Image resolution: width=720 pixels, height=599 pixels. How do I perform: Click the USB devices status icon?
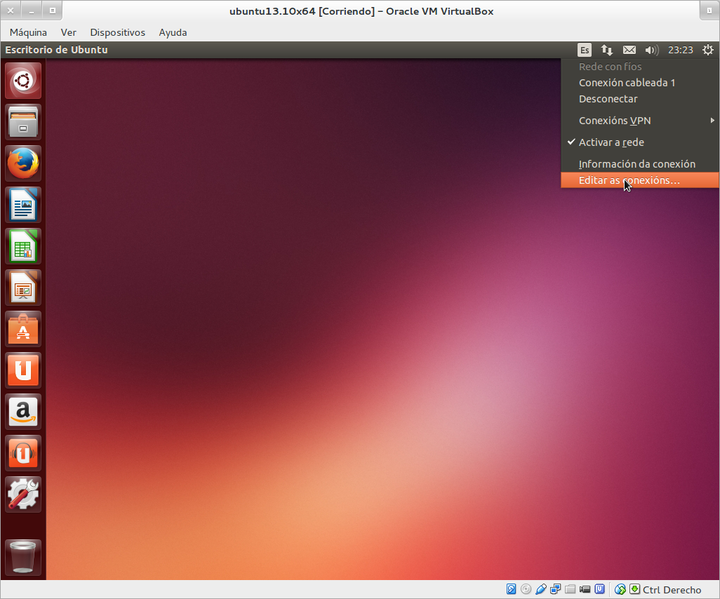click(541, 589)
